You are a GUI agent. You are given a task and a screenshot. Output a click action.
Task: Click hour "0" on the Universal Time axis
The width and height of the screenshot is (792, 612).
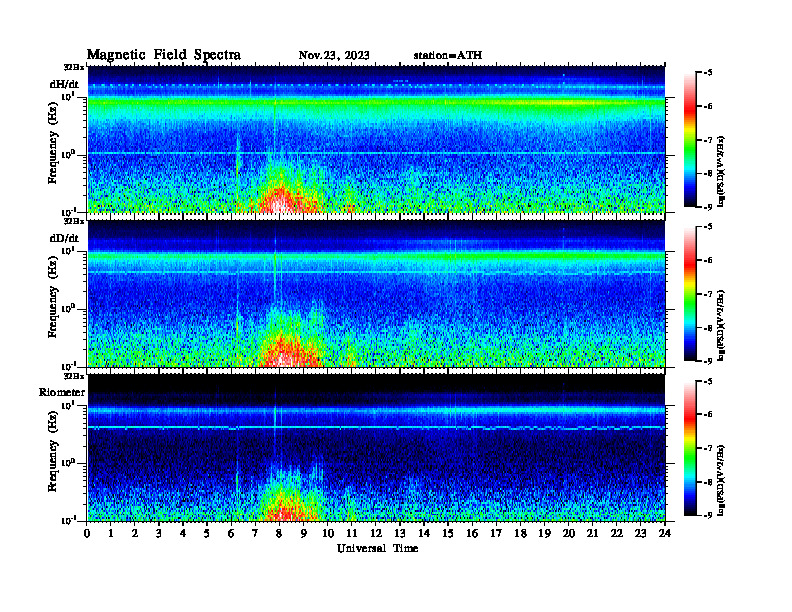click(x=87, y=533)
